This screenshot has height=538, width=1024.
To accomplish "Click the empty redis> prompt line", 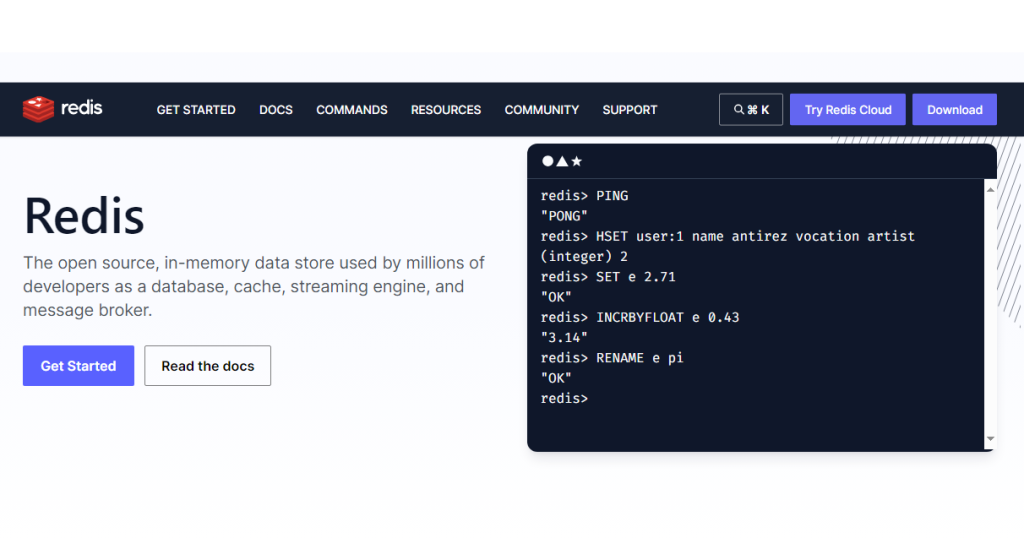I will (564, 398).
